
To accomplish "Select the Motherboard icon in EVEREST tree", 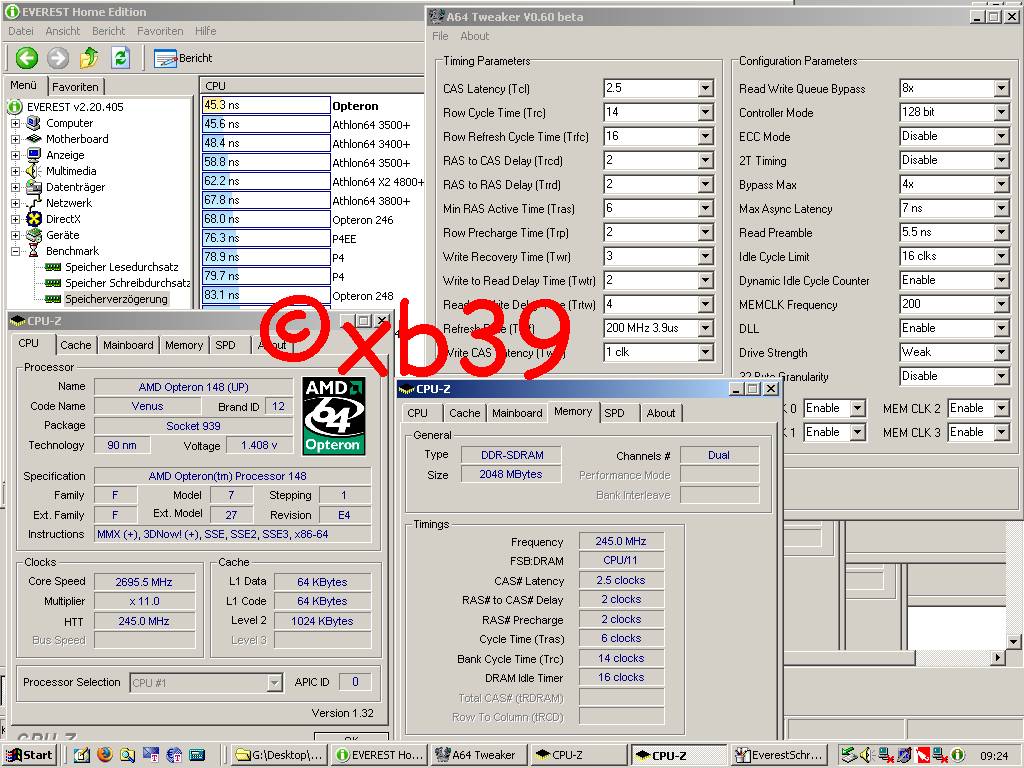I will tap(33, 139).
